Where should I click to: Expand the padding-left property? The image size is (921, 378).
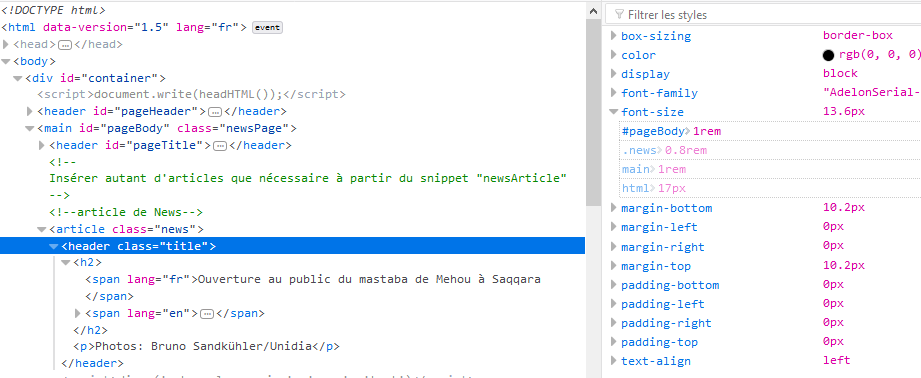click(x=614, y=304)
